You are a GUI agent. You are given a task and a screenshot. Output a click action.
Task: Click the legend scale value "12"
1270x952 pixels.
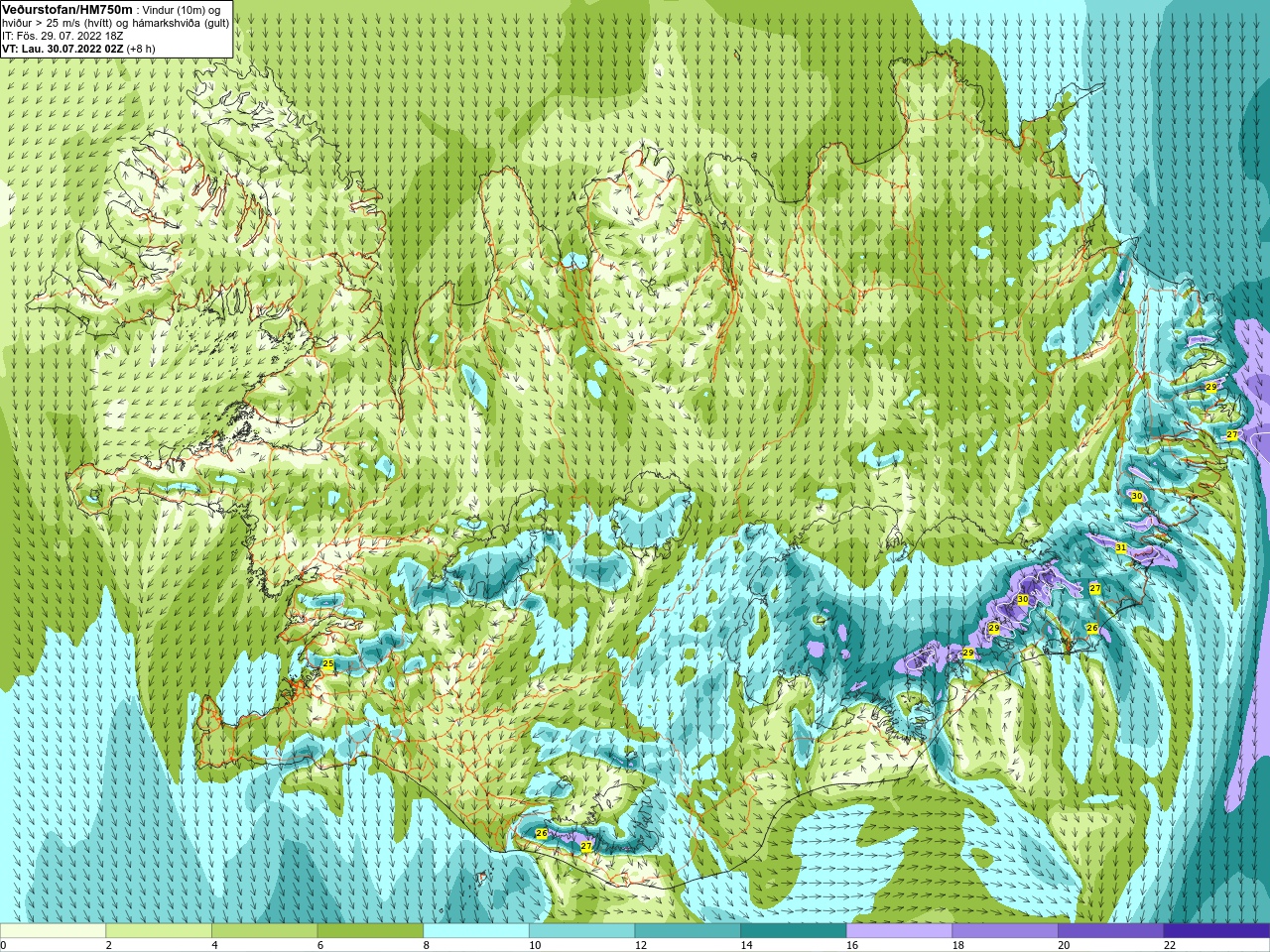(640, 946)
